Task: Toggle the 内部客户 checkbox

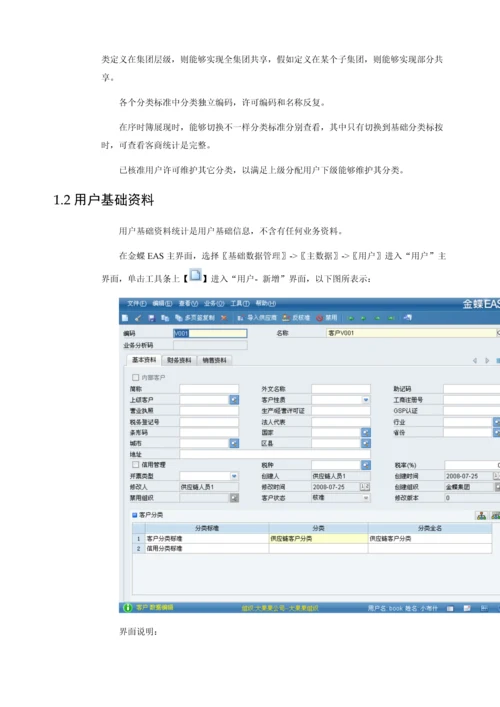Action: pos(135,377)
